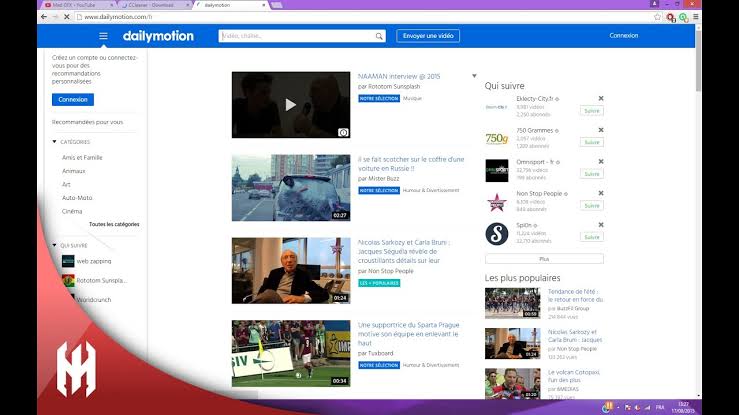Dismiss the 750 Grammes suggestion
This screenshot has width=739, height=415.
tap(601, 130)
